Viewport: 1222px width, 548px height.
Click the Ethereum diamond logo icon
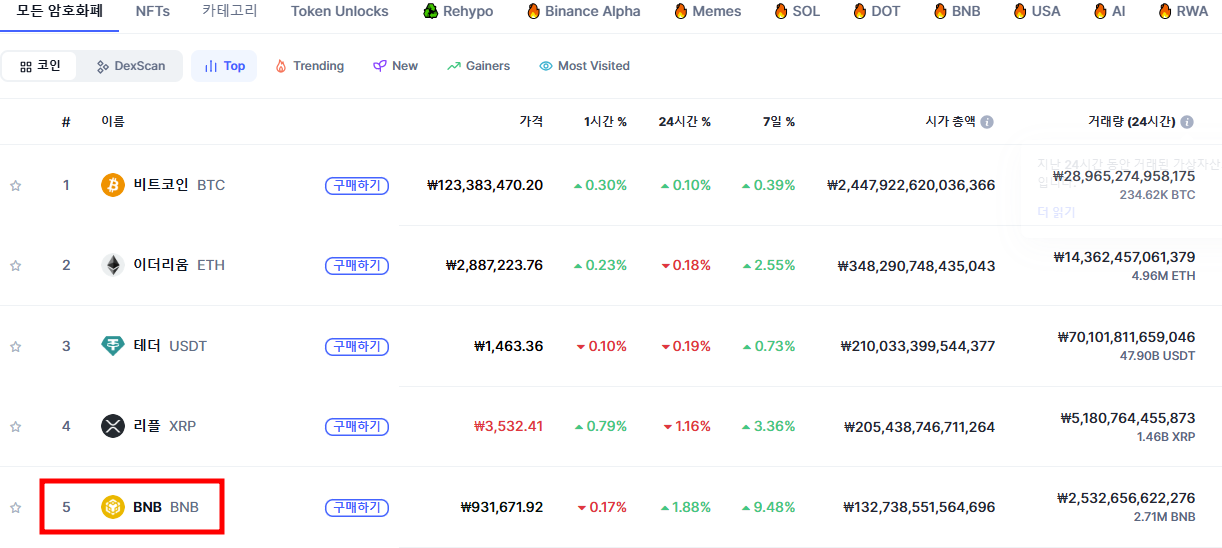113,265
